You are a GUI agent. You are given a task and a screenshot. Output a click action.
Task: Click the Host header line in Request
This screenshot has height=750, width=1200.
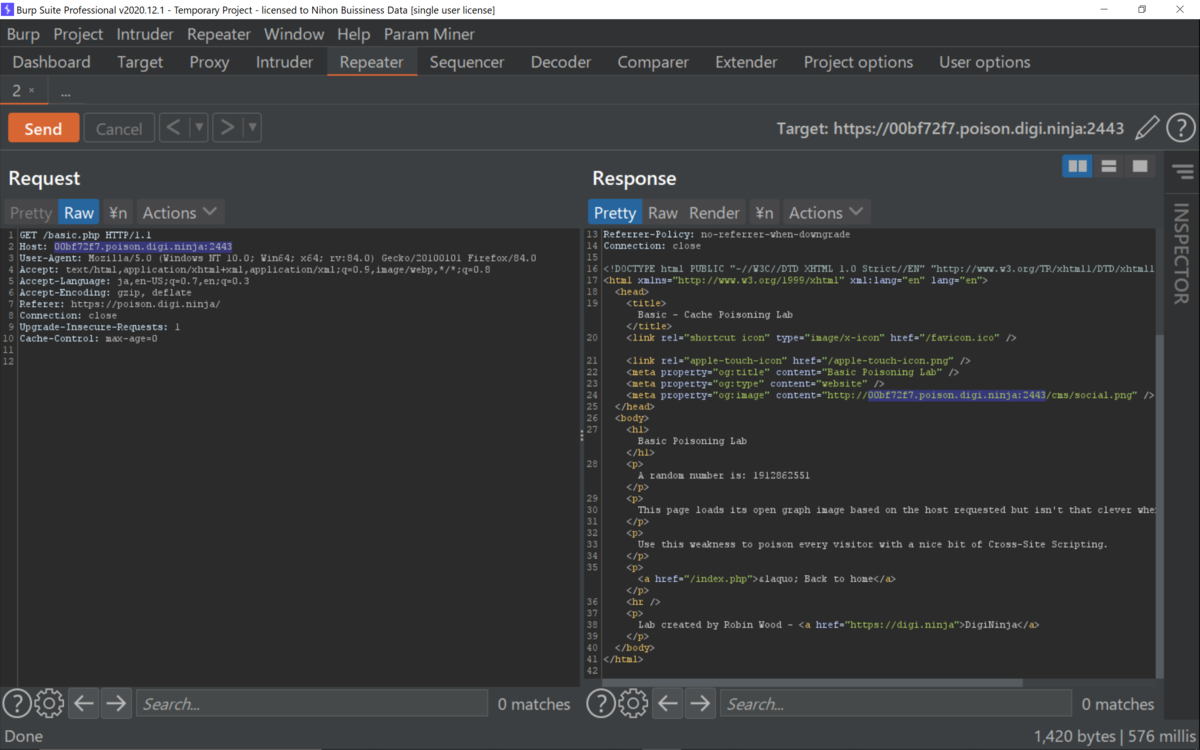pyautogui.click(x=126, y=247)
